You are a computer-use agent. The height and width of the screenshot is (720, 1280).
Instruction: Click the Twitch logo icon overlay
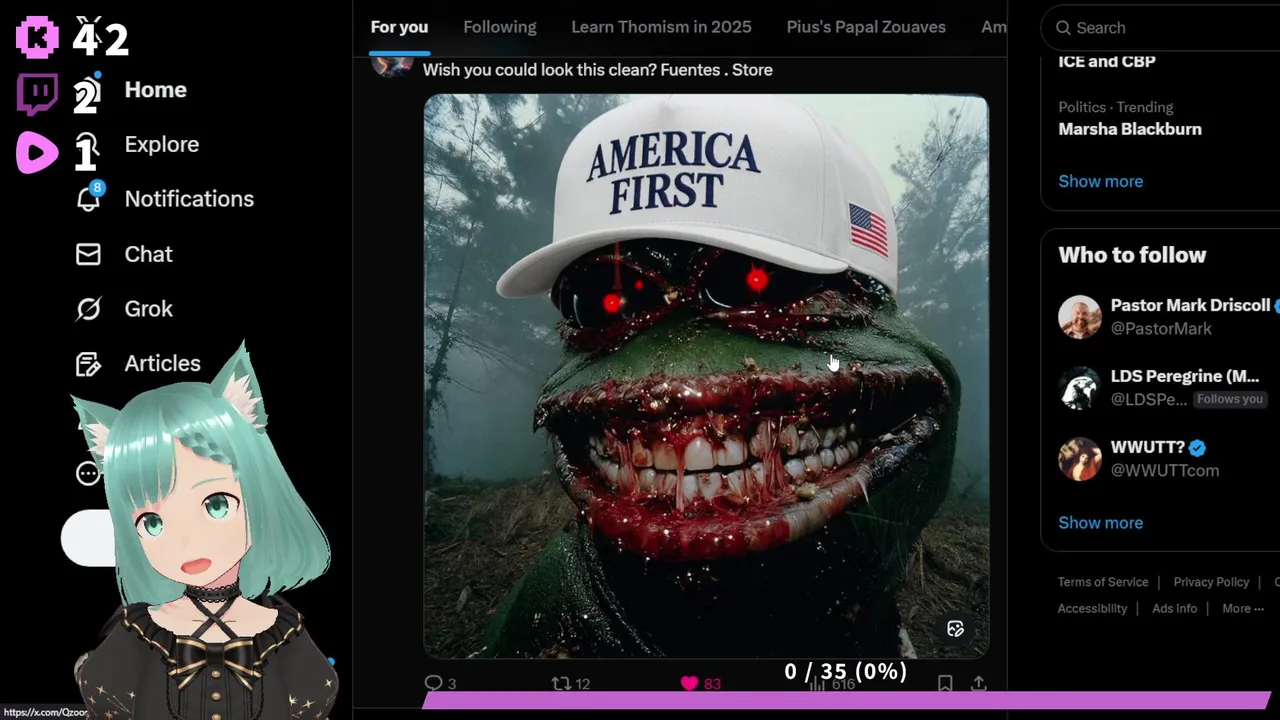pyautogui.click(x=37, y=94)
